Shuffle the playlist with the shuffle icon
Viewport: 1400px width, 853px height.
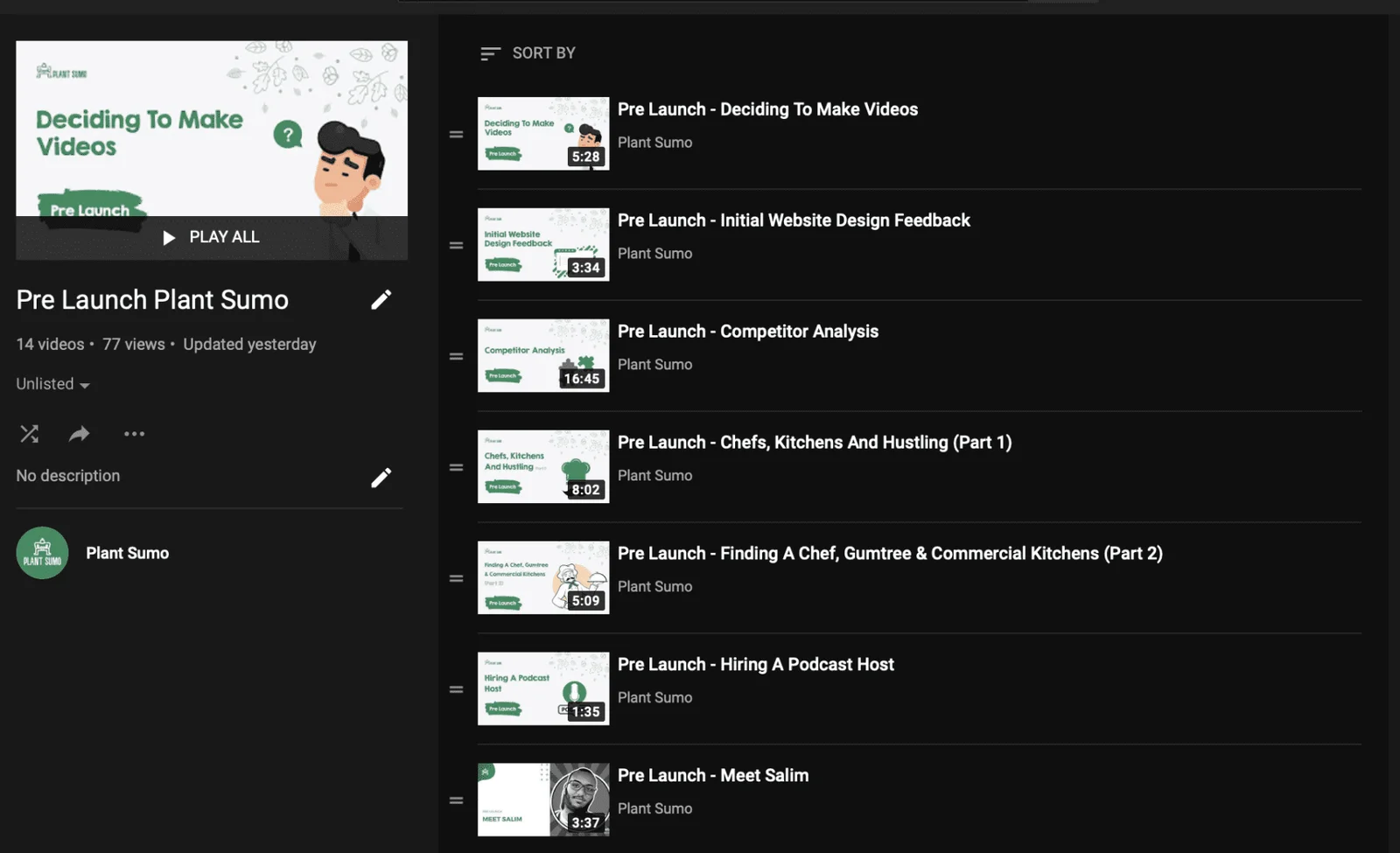pos(29,434)
